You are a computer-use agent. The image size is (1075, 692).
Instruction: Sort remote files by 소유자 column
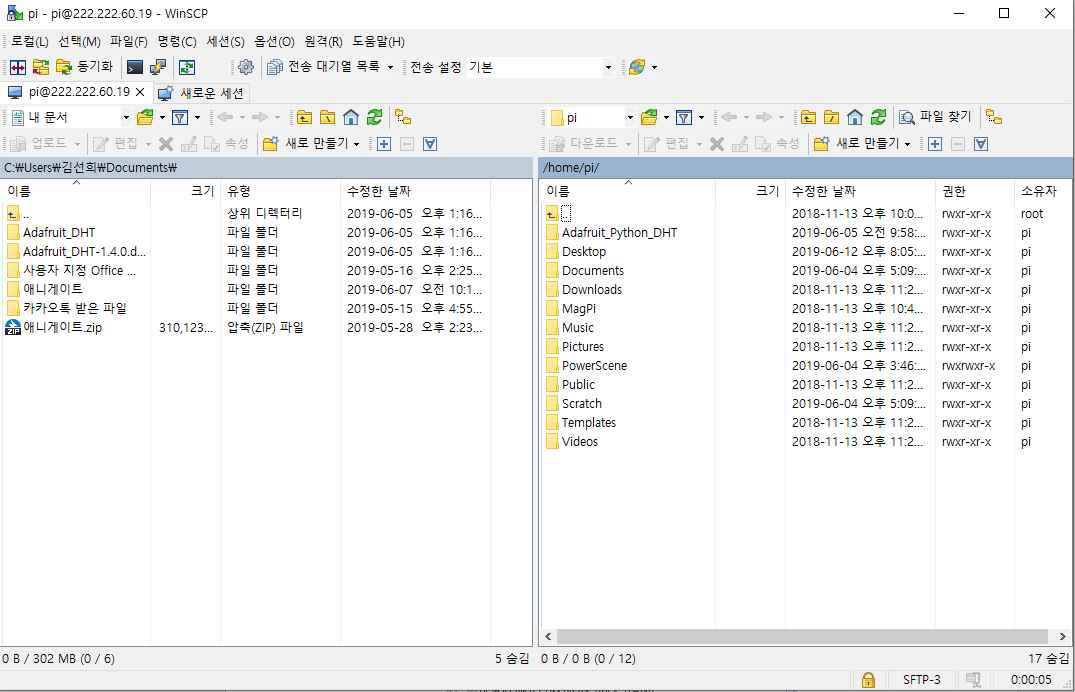1043,191
